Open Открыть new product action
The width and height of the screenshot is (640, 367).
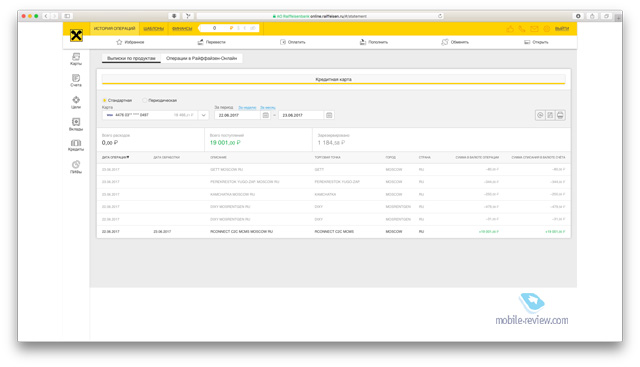[x=536, y=42]
